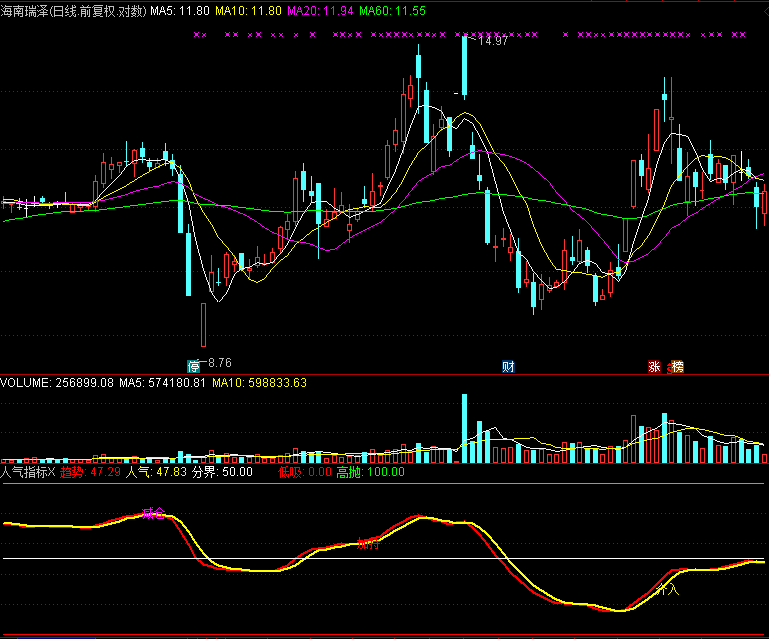The height and width of the screenshot is (639, 769).
Task: Open the 人气指标X indicator name
Action: (x=28, y=471)
